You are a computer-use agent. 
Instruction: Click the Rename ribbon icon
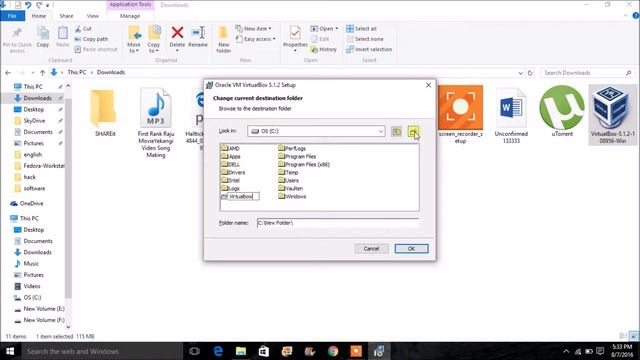pyautogui.click(x=198, y=37)
